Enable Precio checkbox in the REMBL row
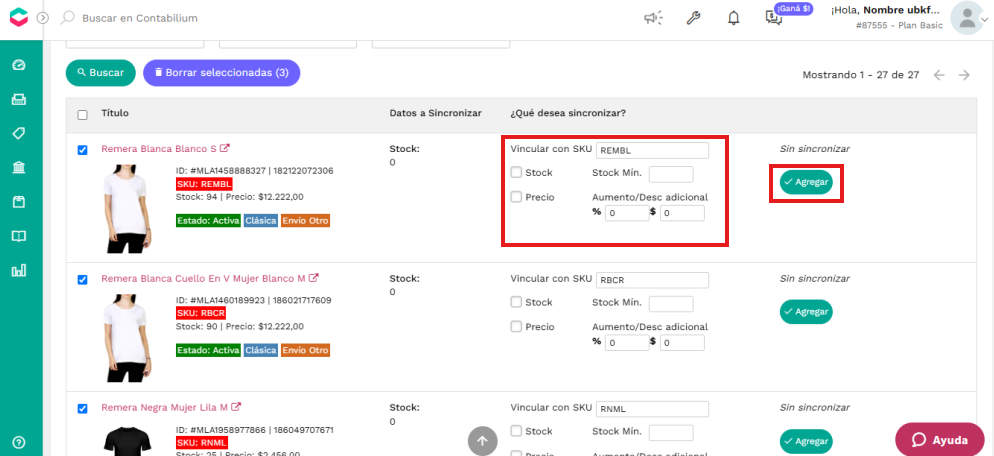Screen dimensions: 994x456 point(517,197)
